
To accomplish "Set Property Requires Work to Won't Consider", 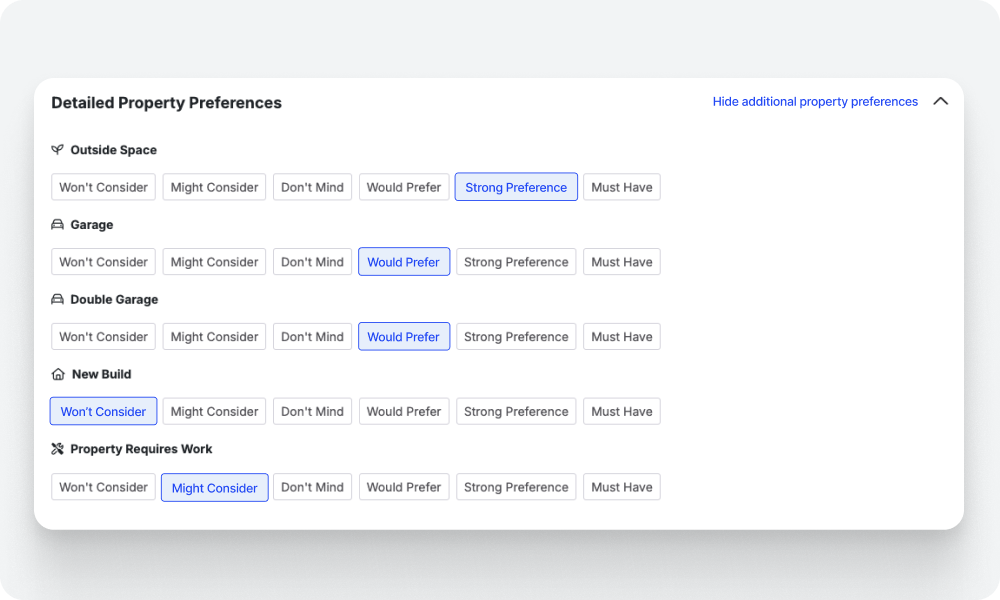I will tap(103, 487).
